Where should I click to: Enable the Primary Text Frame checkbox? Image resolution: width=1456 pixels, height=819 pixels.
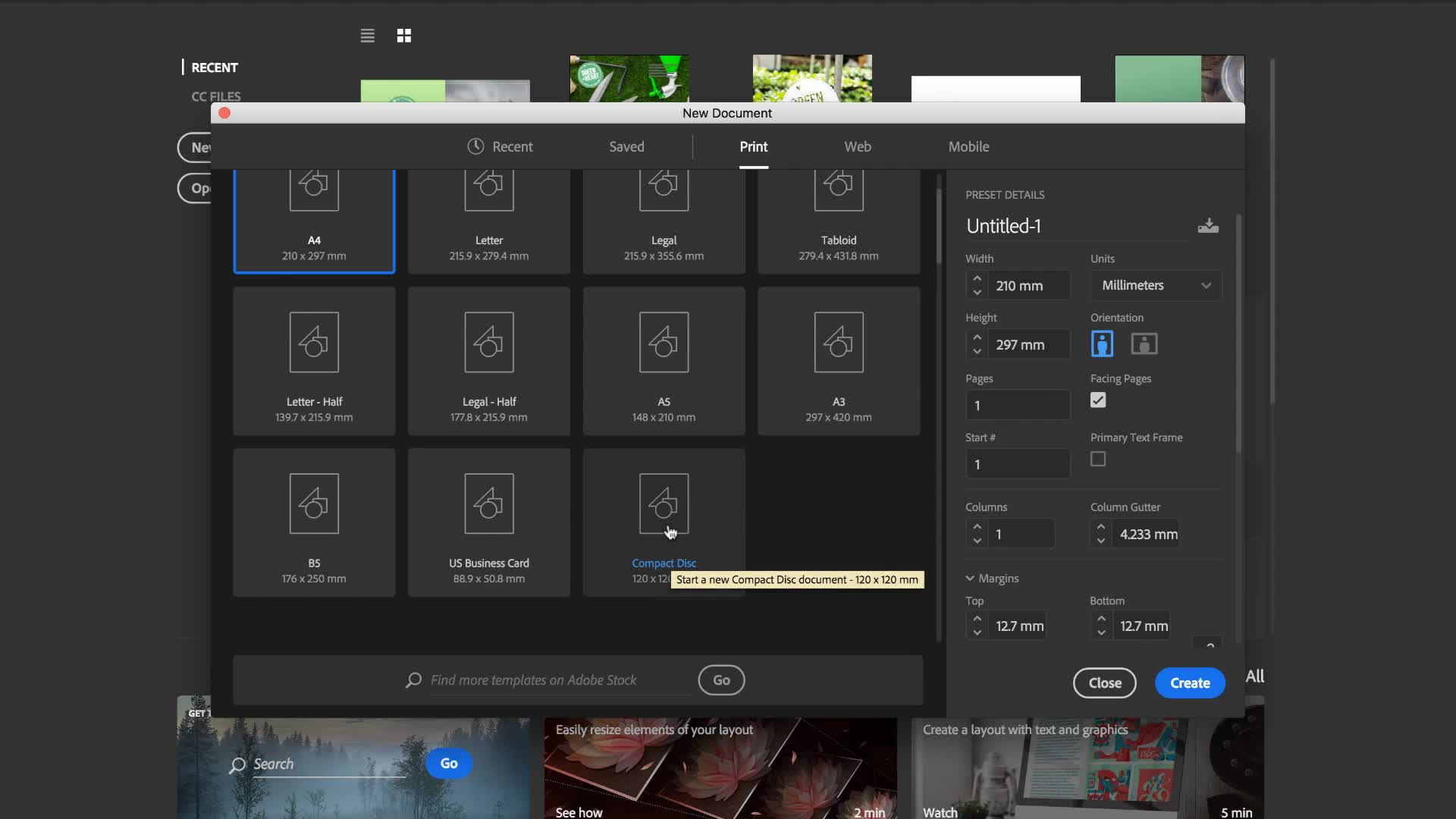pos(1098,459)
